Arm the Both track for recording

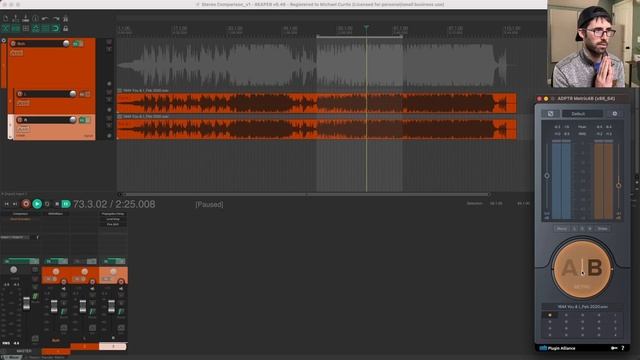point(13,43)
